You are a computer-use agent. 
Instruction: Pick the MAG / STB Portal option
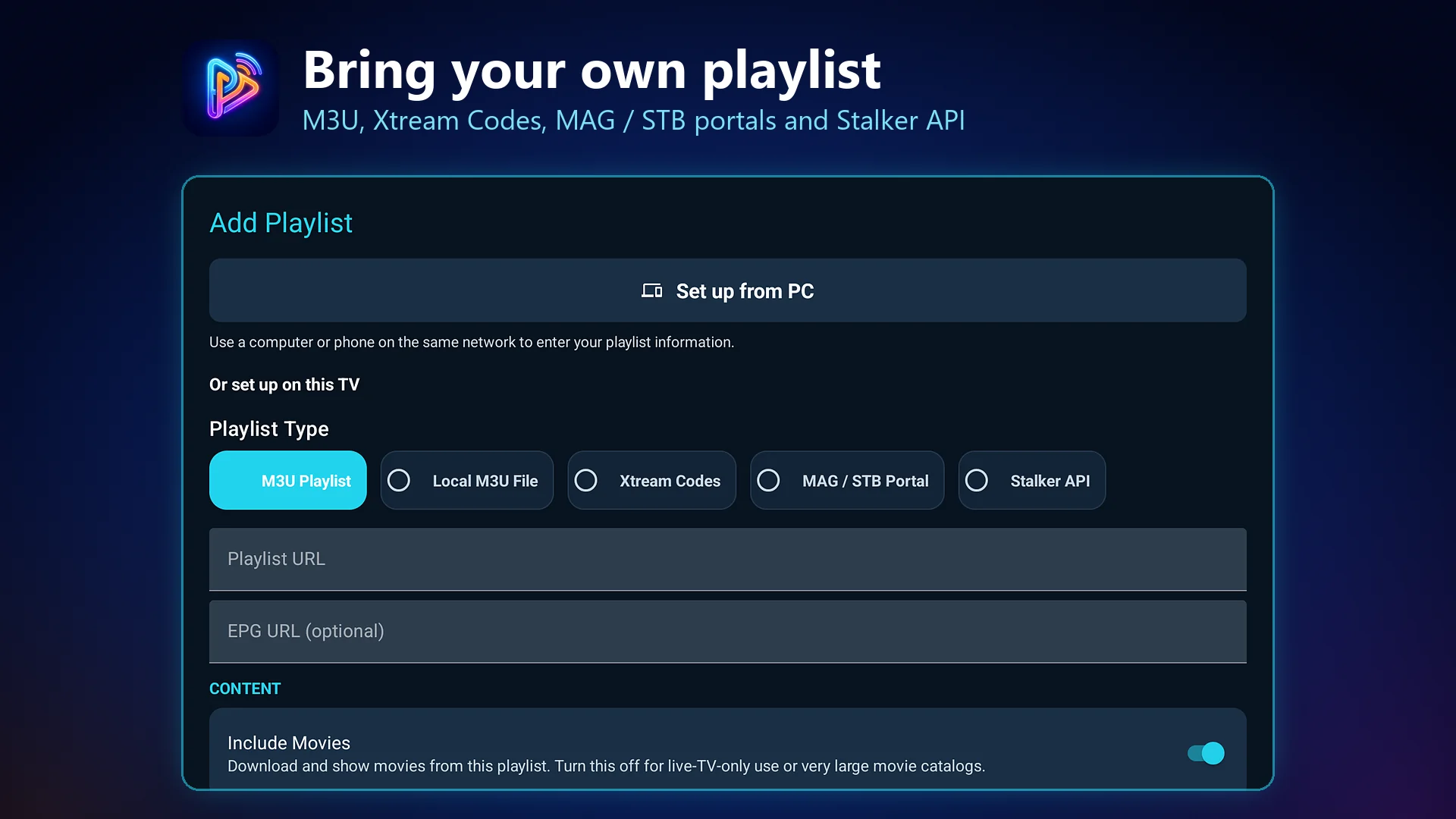click(847, 480)
